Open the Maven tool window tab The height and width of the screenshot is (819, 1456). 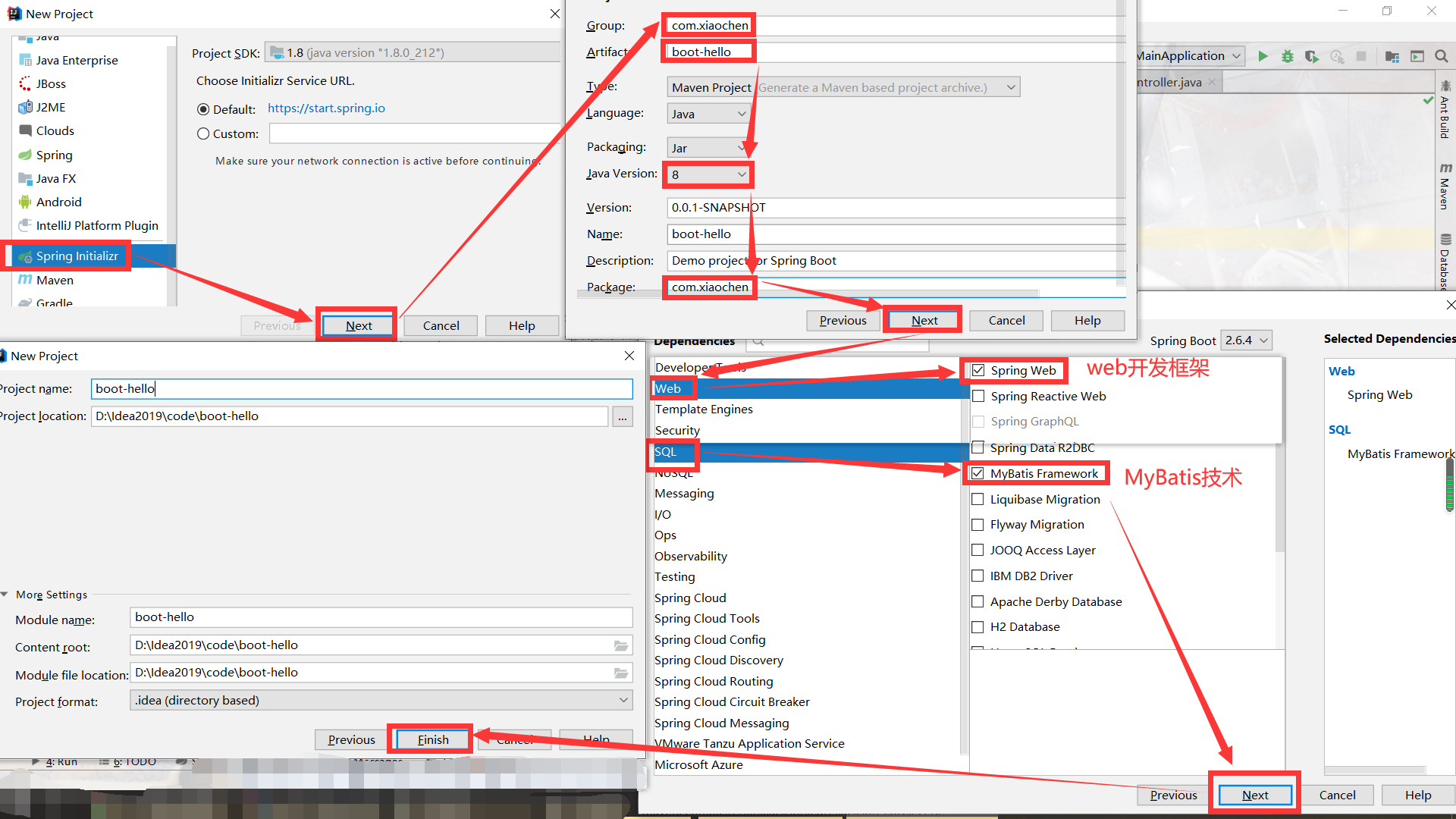click(1445, 186)
